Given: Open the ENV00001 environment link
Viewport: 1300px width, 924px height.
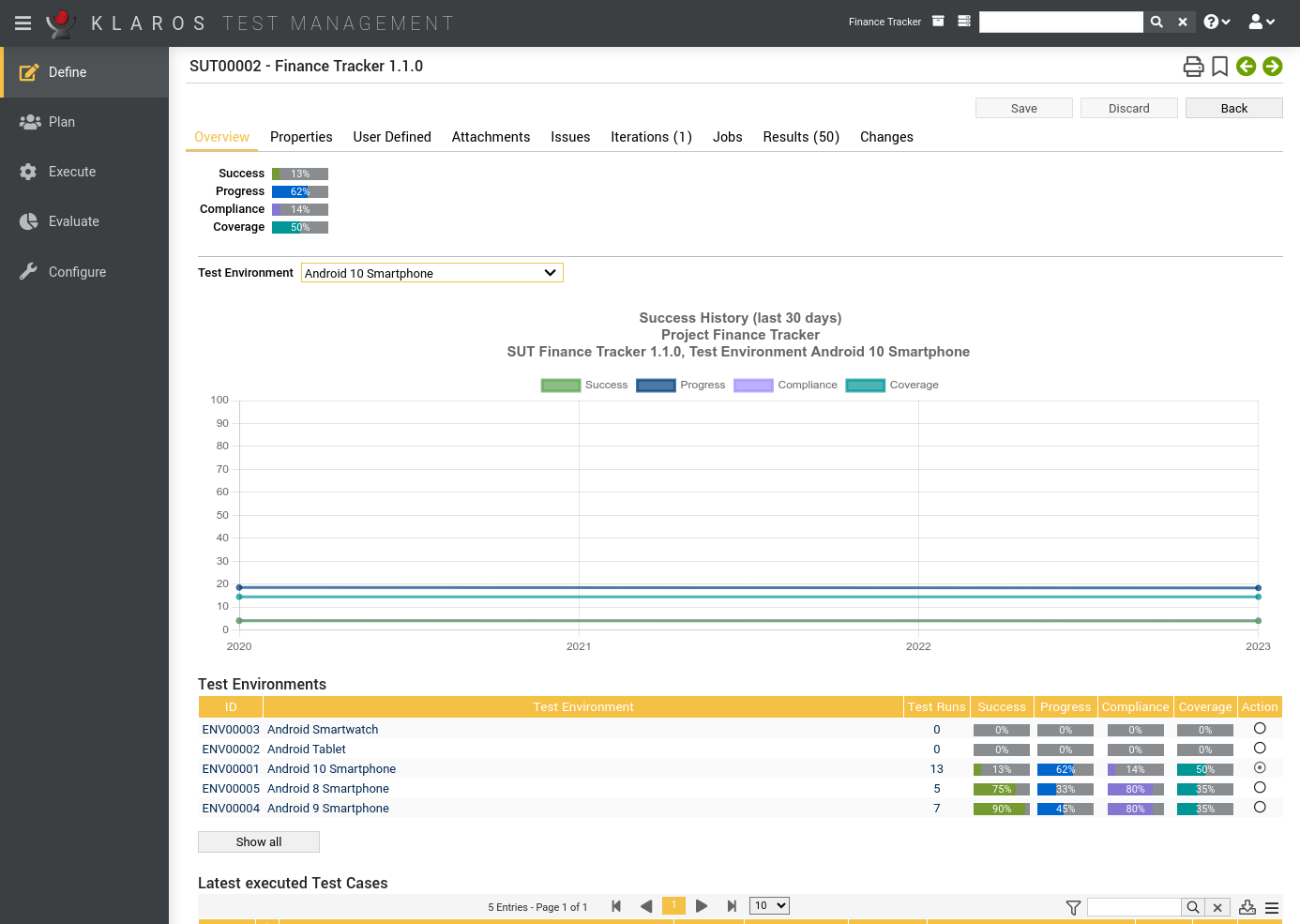Looking at the screenshot, I should [x=231, y=769].
